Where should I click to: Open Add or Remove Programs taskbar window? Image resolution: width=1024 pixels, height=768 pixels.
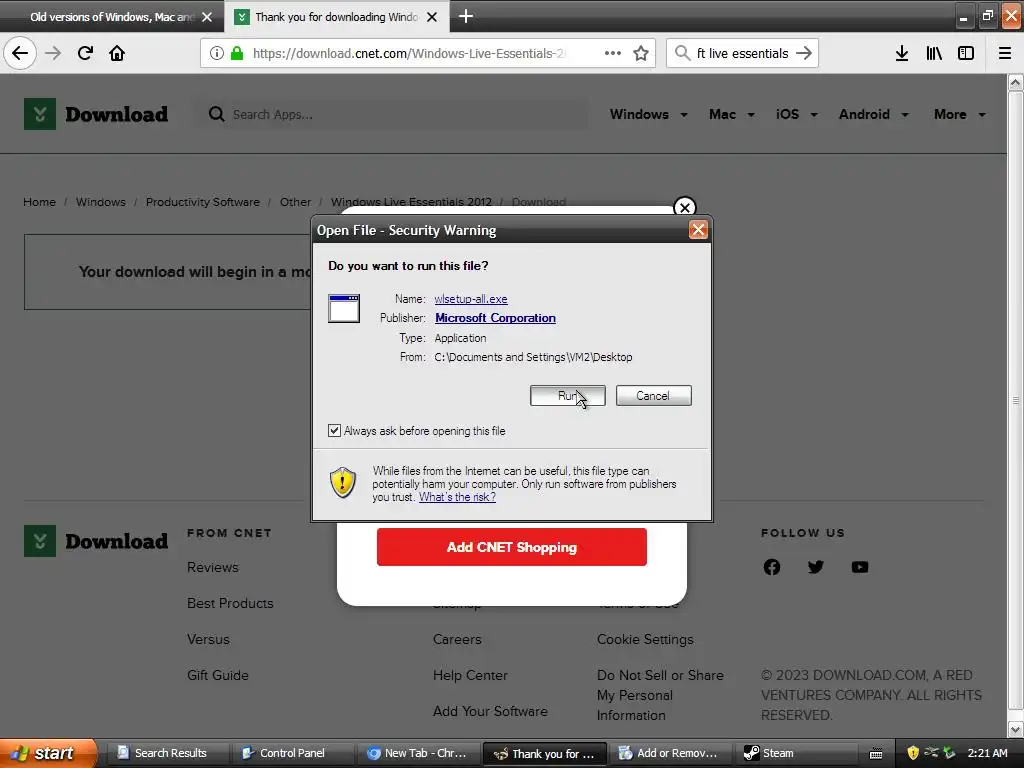coord(671,753)
